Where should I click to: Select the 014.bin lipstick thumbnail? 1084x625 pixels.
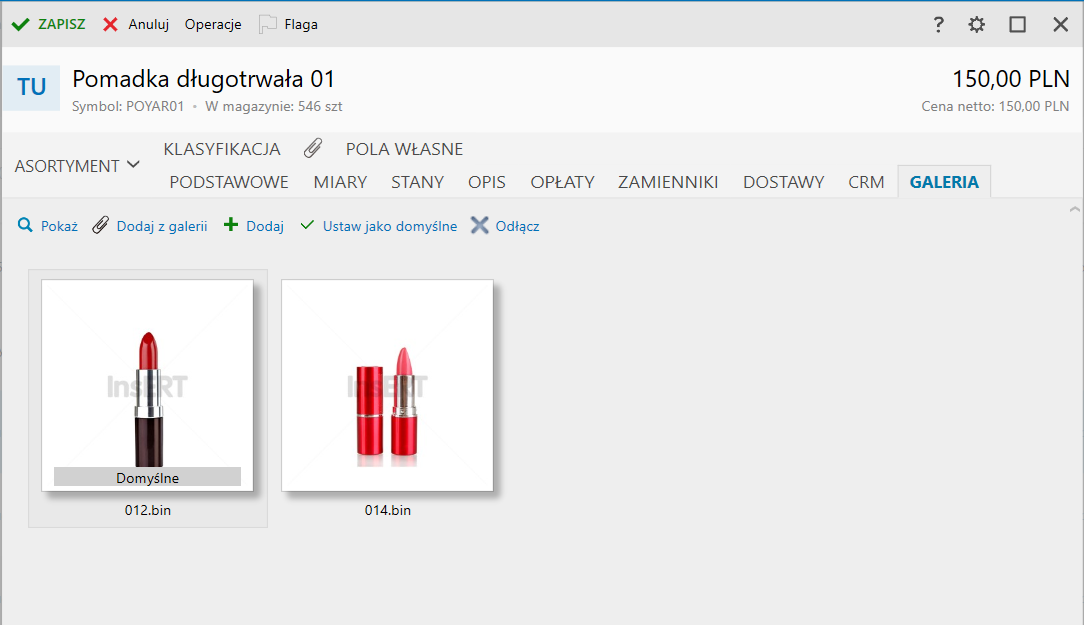(x=387, y=386)
